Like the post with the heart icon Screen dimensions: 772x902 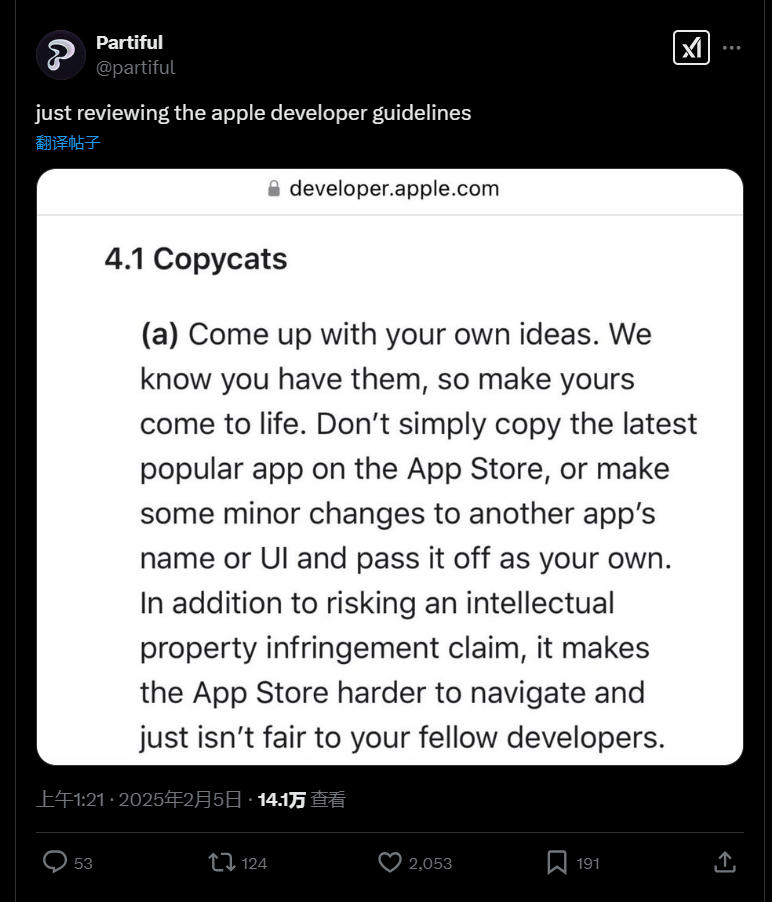[x=389, y=862]
